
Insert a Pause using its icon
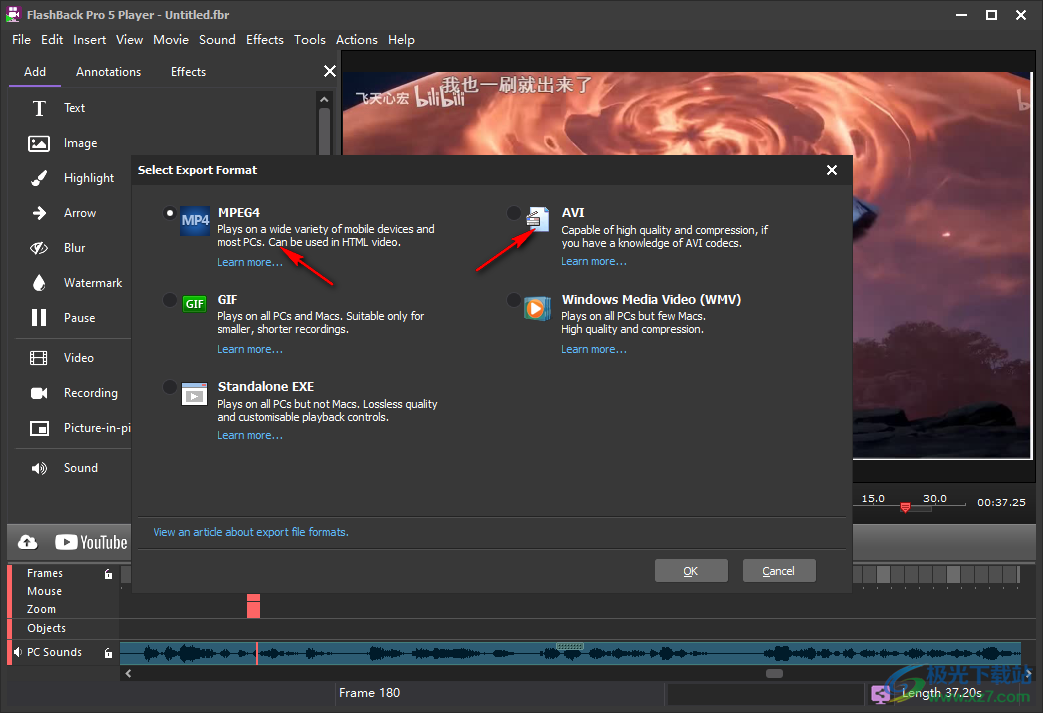pos(39,317)
